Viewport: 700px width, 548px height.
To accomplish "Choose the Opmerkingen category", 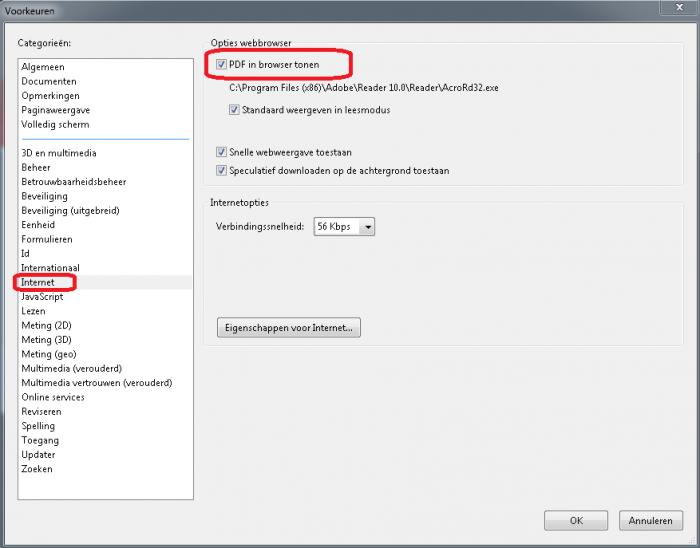I will (50, 95).
